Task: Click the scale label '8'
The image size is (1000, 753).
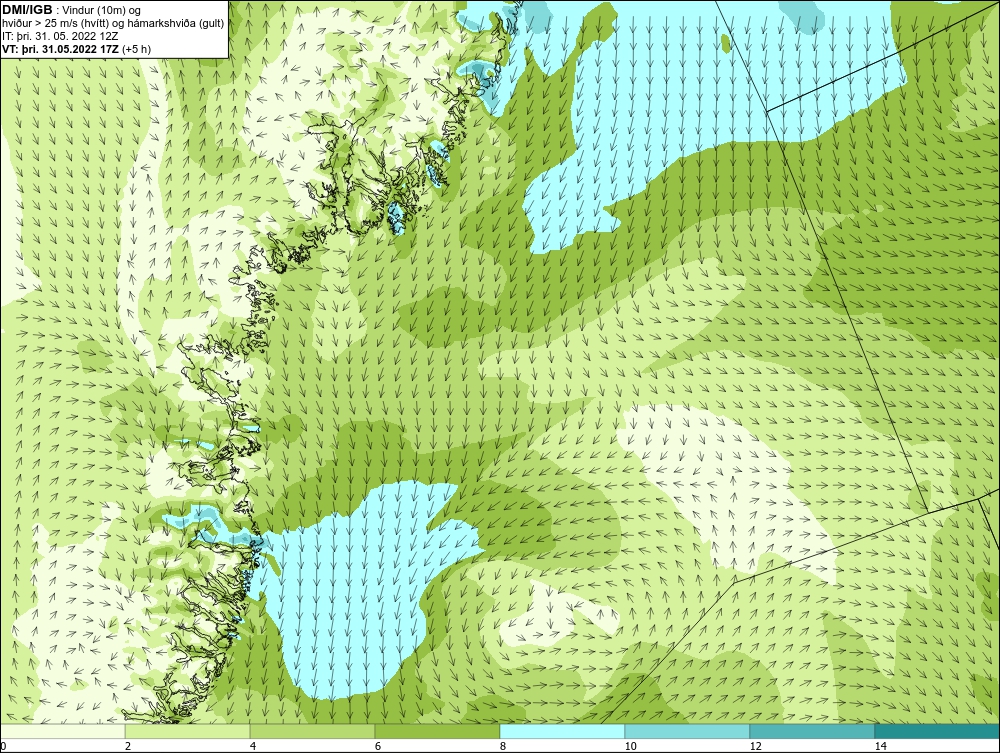Action: [x=503, y=746]
